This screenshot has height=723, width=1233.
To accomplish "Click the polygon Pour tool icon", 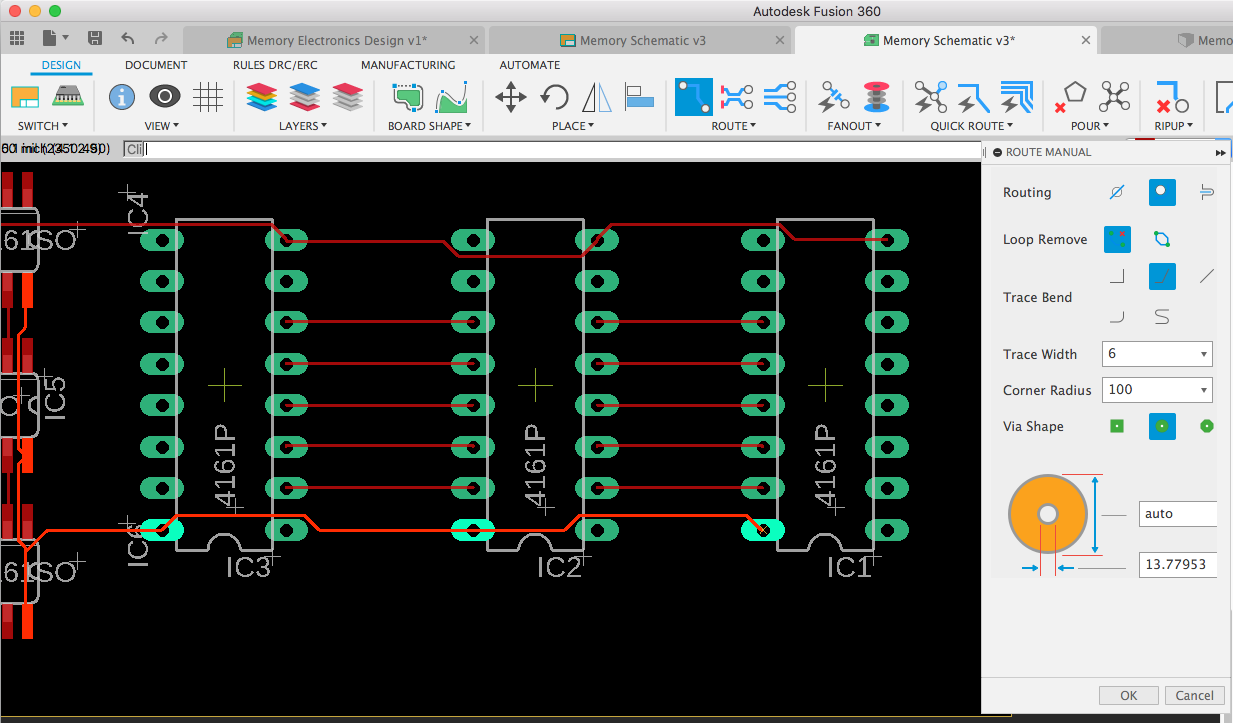I will tap(1071, 98).
